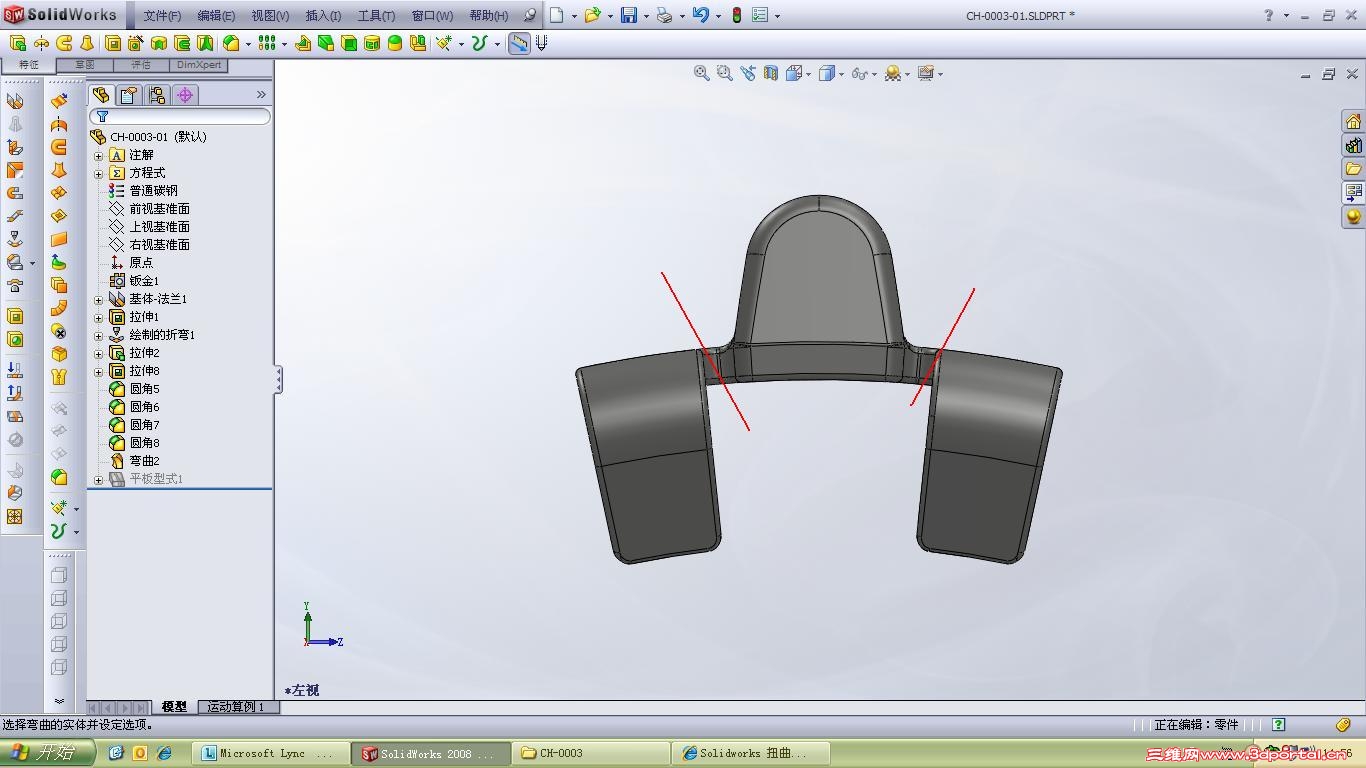Expand the 方程式 tree node
This screenshot has width=1366, height=768.
[99, 173]
